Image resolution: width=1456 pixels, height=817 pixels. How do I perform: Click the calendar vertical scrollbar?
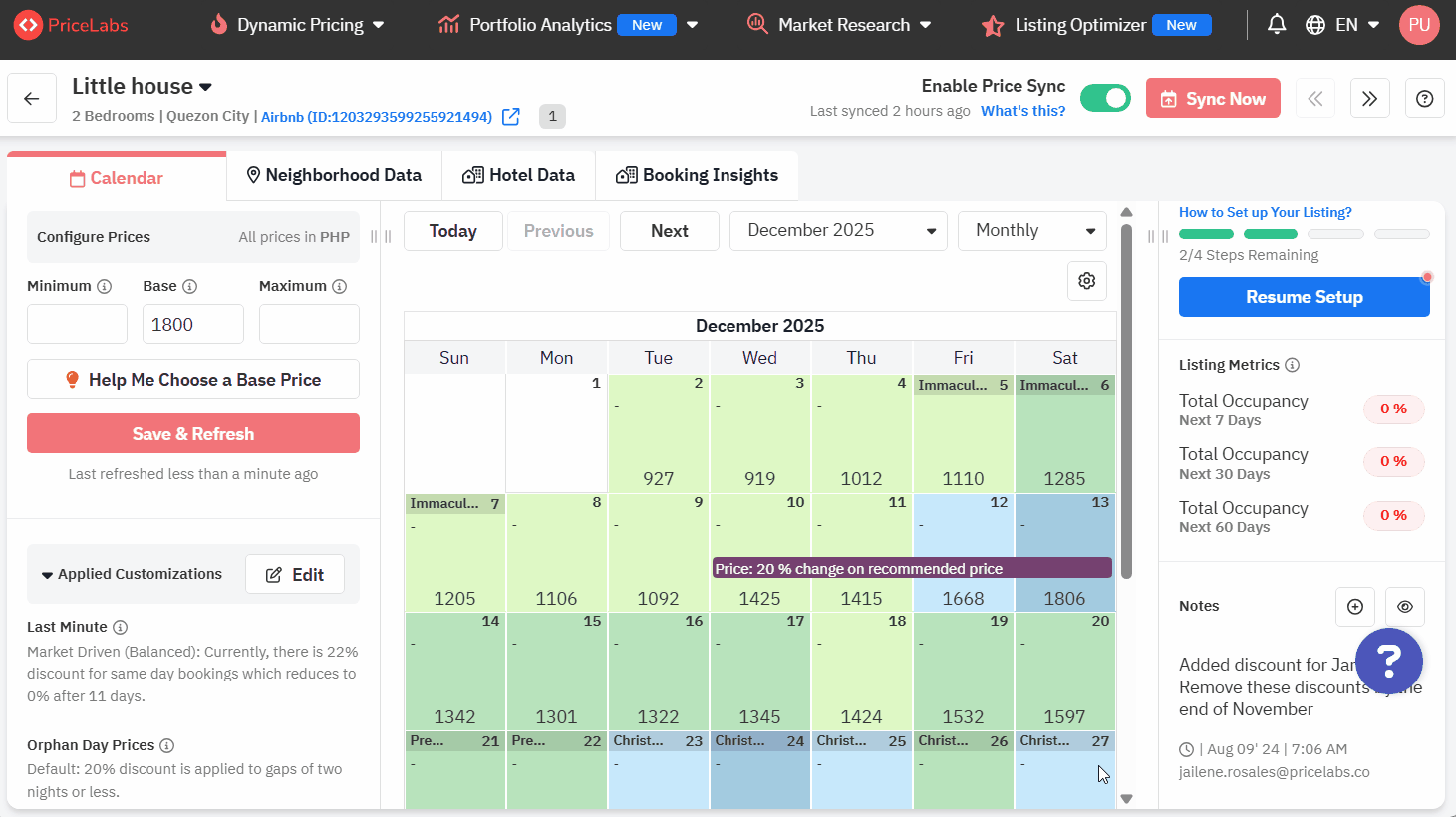pyautogui.click(x=1126, y=399)
